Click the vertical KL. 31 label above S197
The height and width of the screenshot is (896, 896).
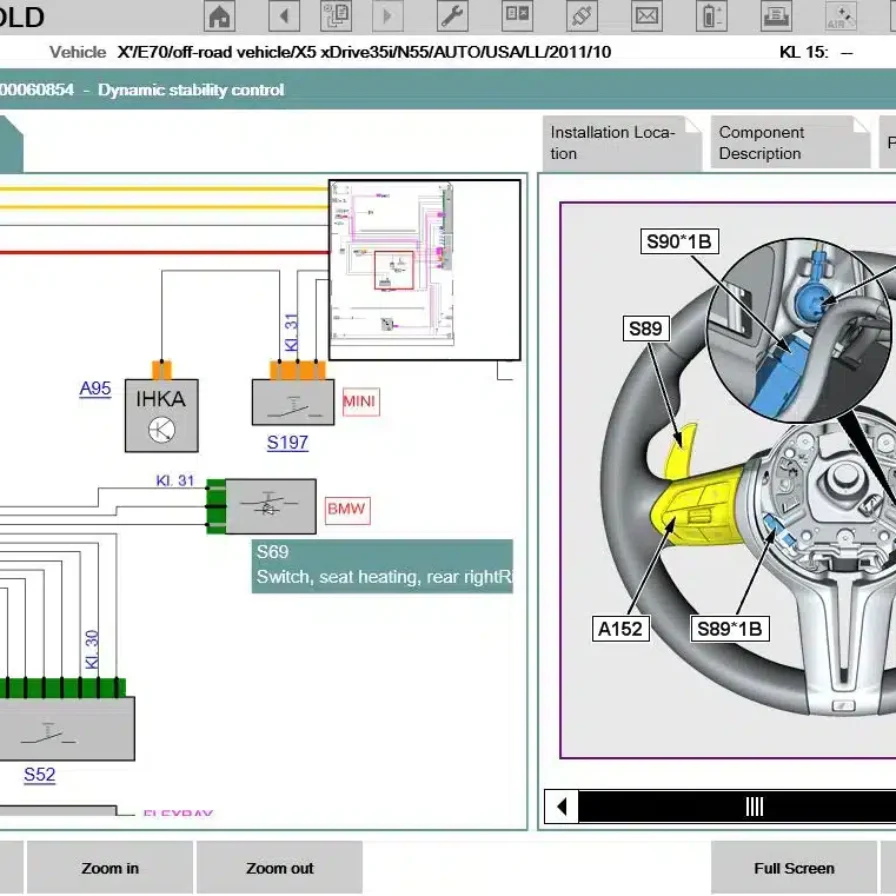click(x=291, y=333)
